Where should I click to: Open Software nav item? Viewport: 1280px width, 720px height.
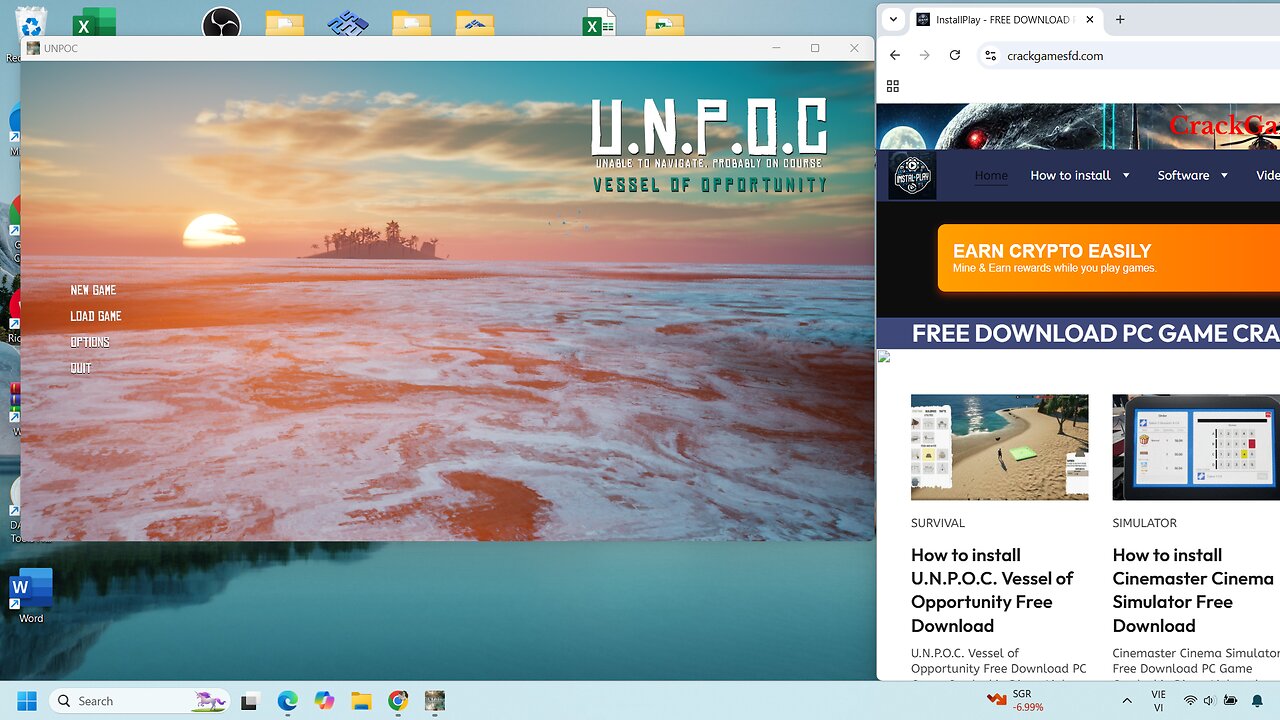1183,175
